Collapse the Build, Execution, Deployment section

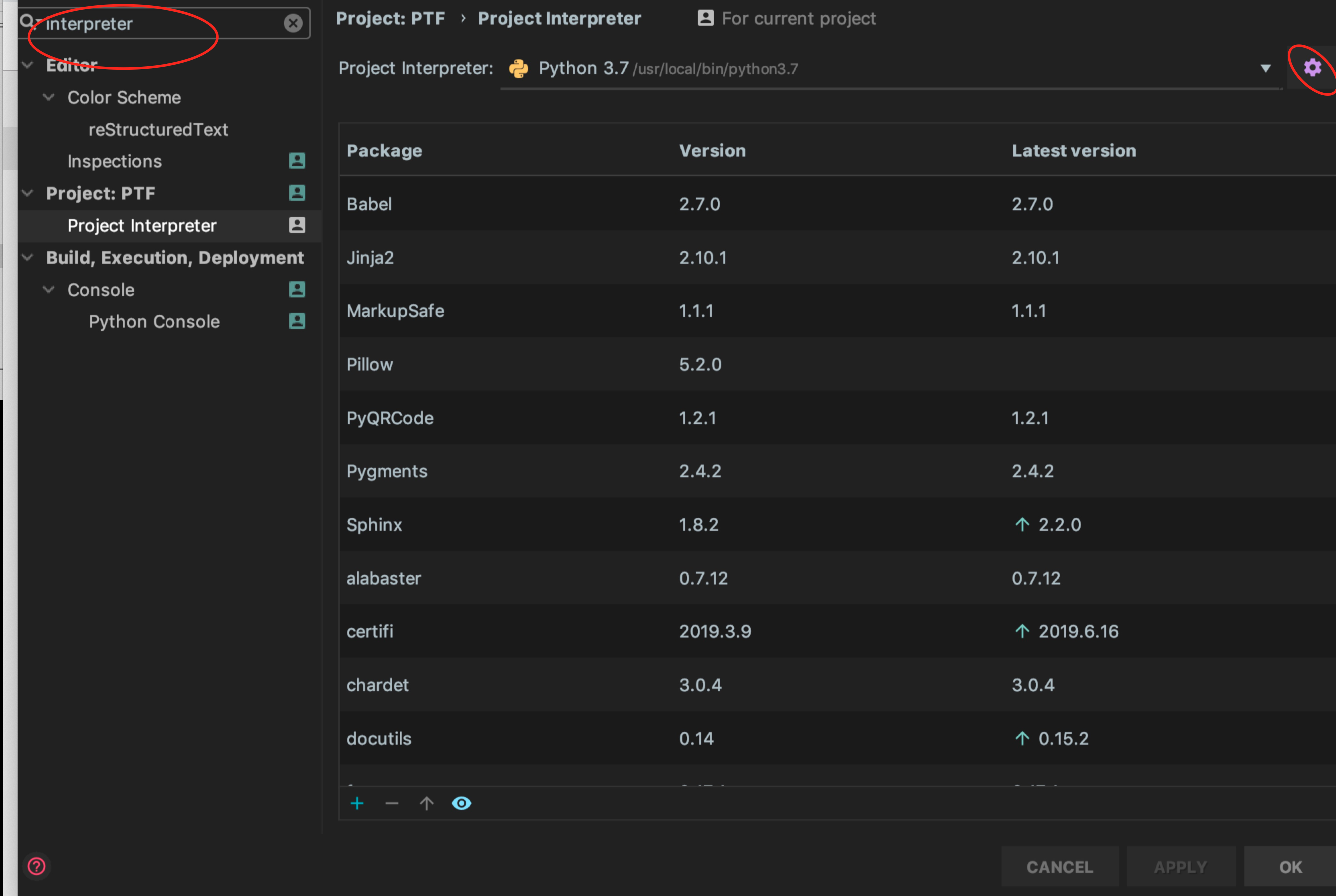point(27,258)
